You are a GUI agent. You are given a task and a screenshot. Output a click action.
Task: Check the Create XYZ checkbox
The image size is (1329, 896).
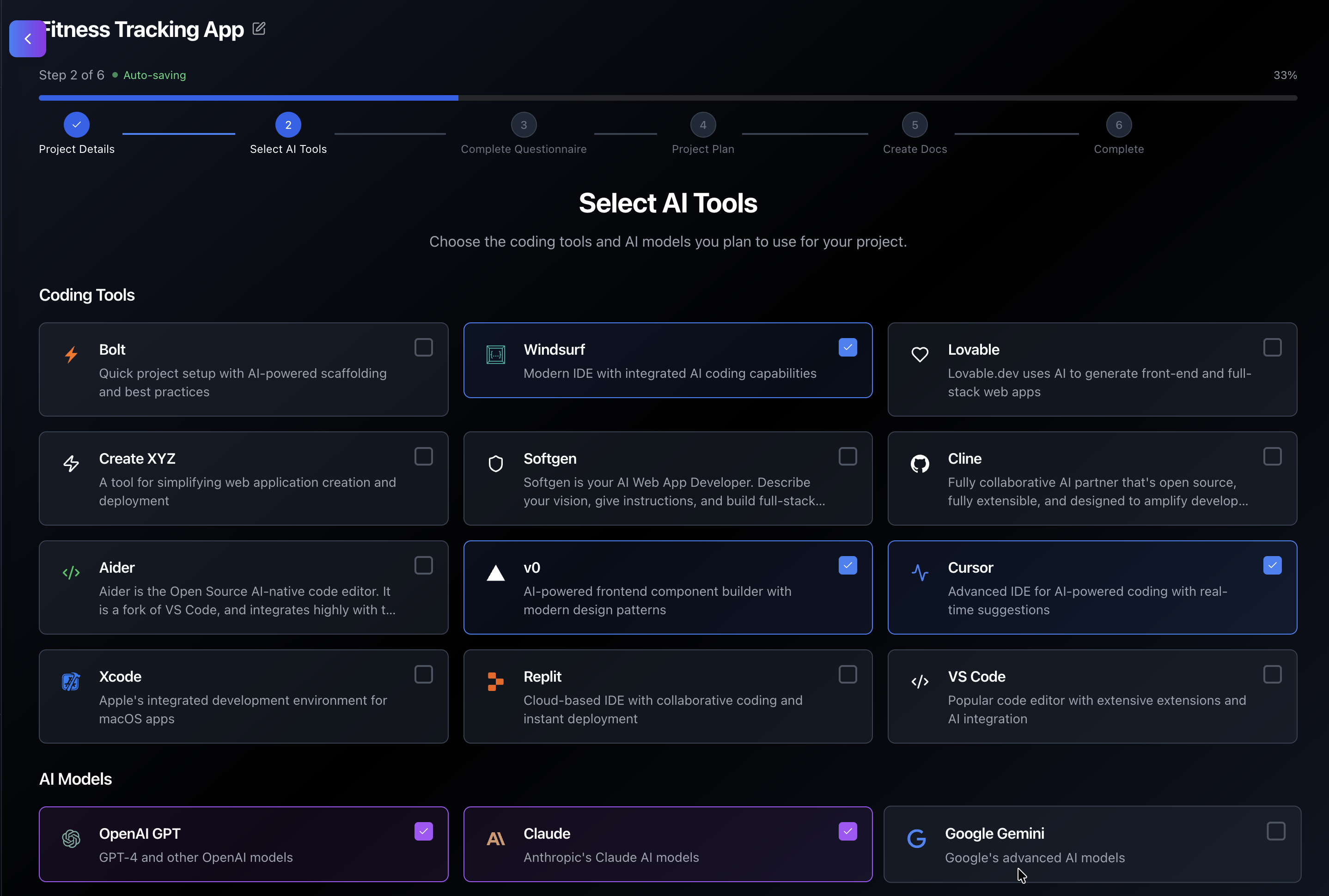tap(424, 457)
